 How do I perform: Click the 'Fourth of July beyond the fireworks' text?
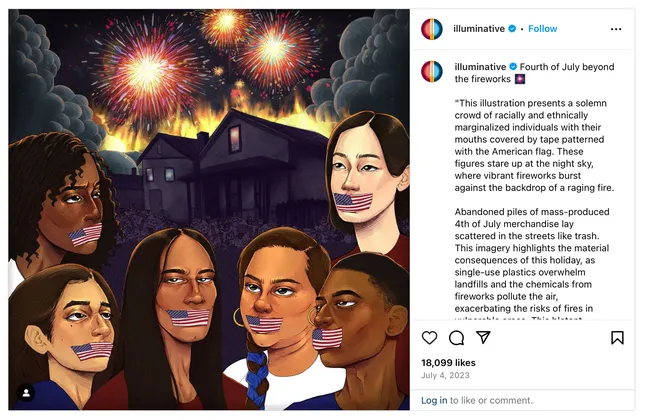534,73
